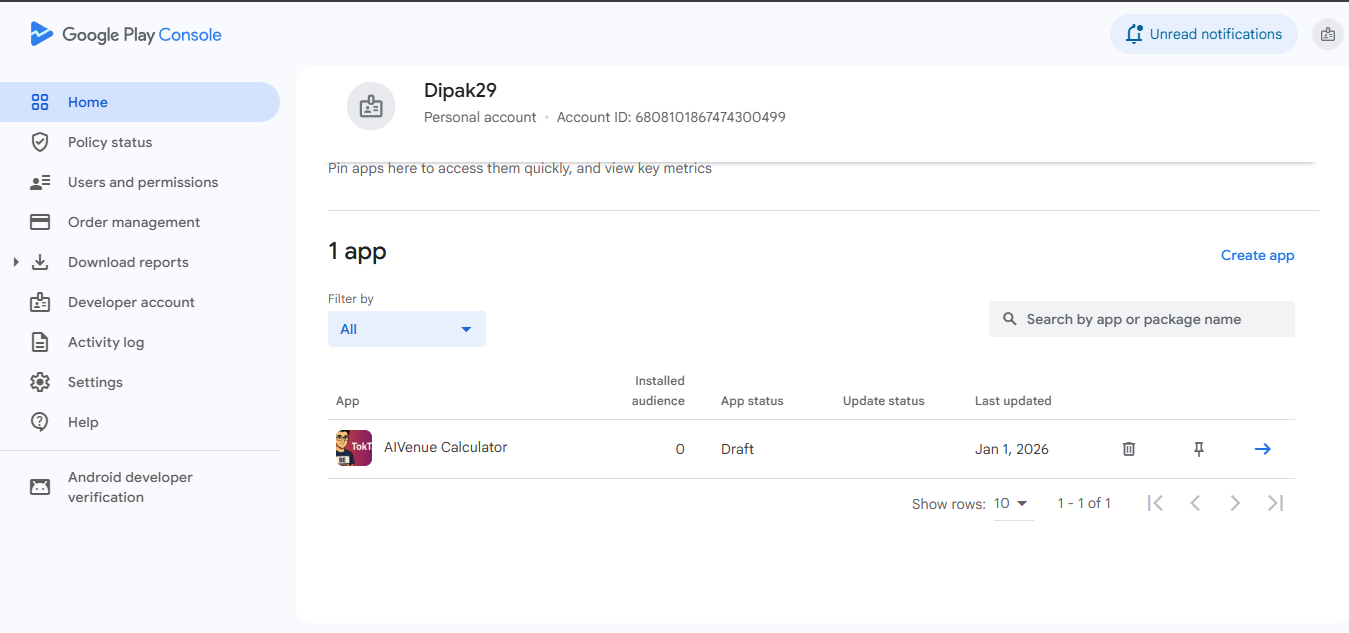1349x633 pixels.
Task: Open AIVenue Calculator with the blue arrow
Action: pyautogui.click(x=1262, y=449)
